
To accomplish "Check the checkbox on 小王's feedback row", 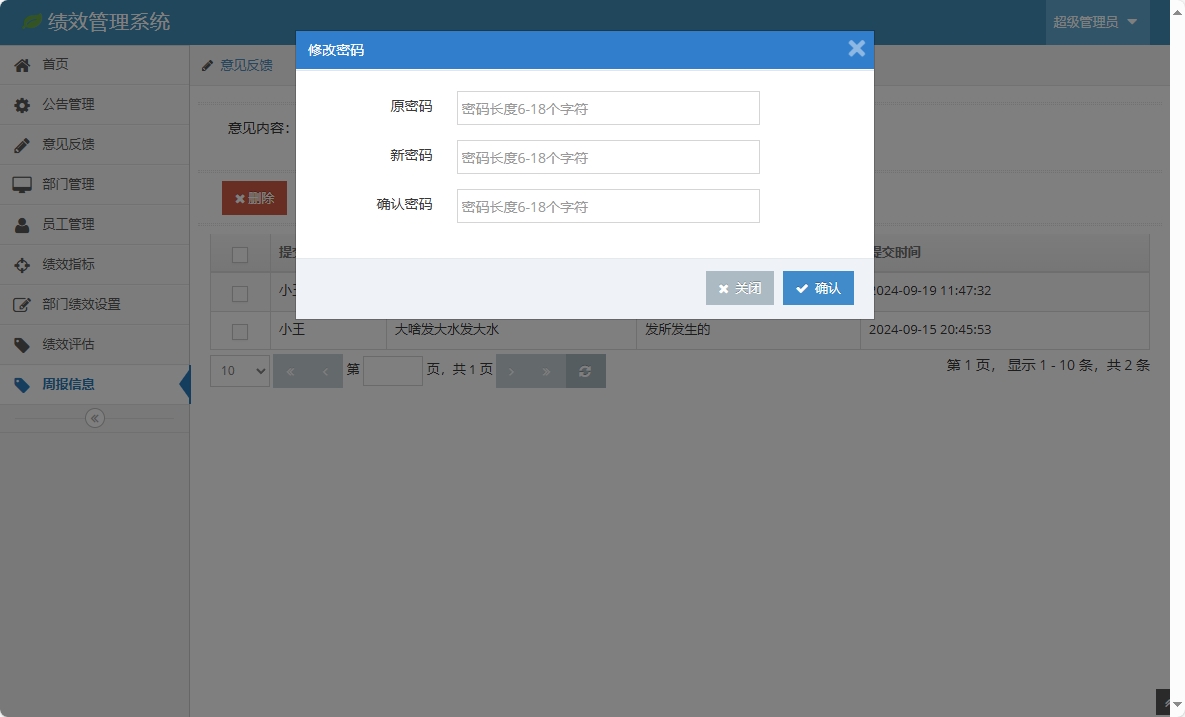I will click(x=240, y=331).
